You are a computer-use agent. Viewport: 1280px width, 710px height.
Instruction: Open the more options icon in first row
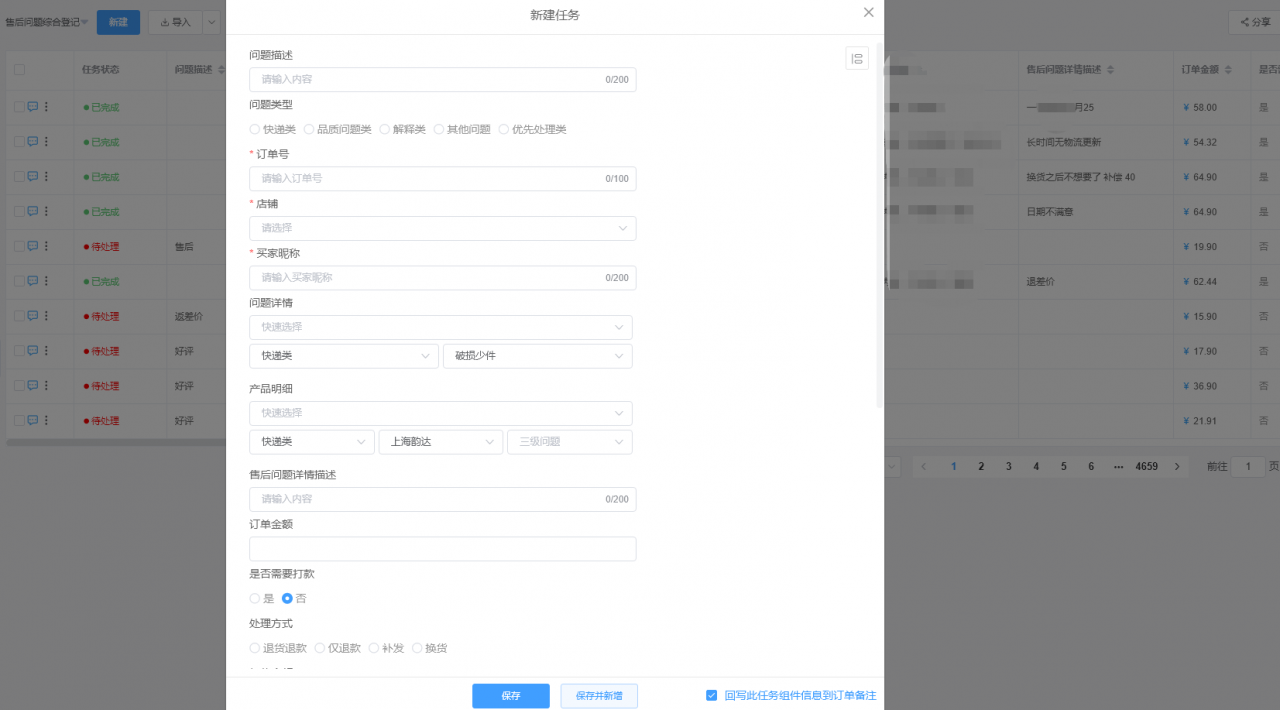click(46, 107)
